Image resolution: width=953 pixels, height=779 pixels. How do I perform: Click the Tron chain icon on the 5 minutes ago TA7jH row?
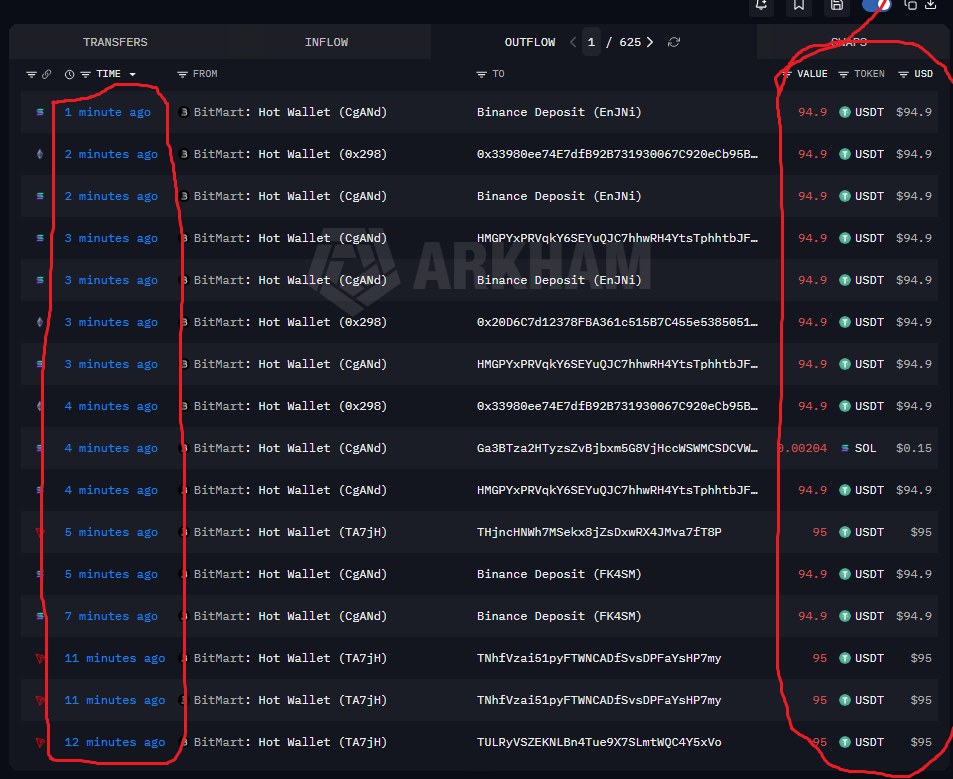tap(40, 532)
